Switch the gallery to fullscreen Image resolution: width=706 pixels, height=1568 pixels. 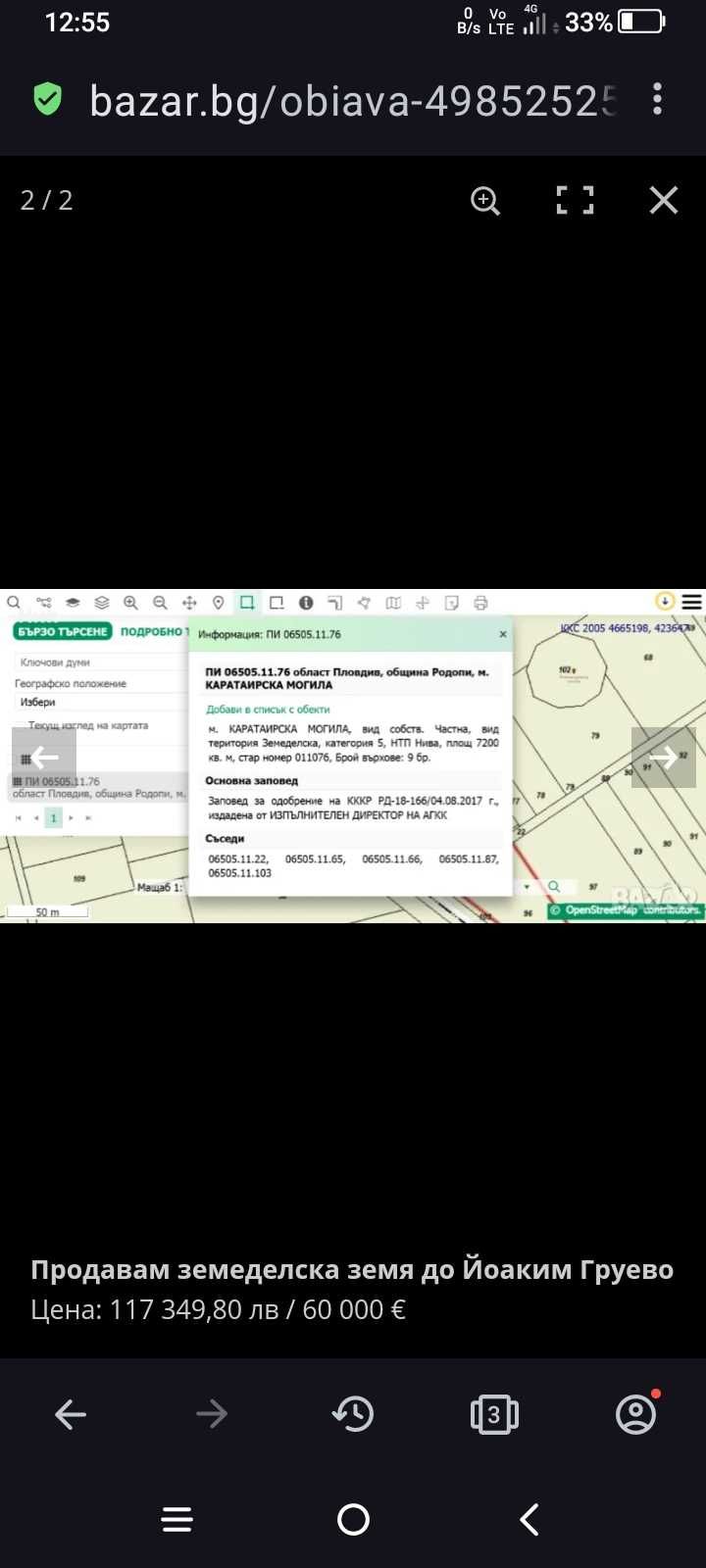(x=575, y=200)
